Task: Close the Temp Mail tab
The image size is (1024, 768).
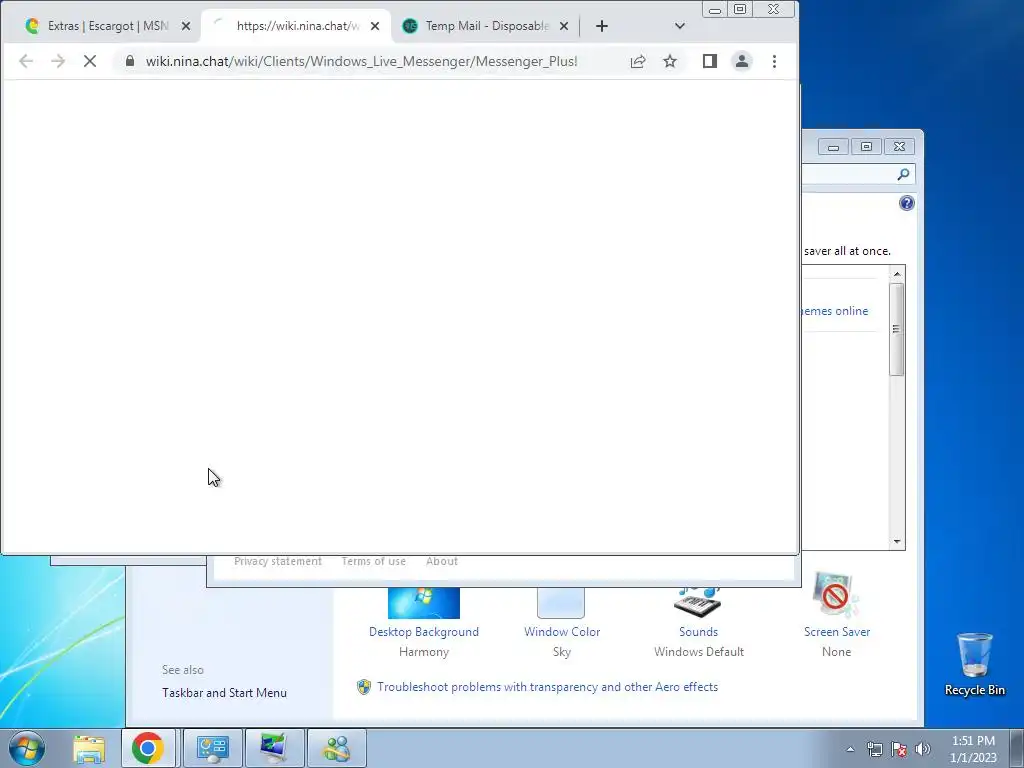Action: [x=564, y=26]
